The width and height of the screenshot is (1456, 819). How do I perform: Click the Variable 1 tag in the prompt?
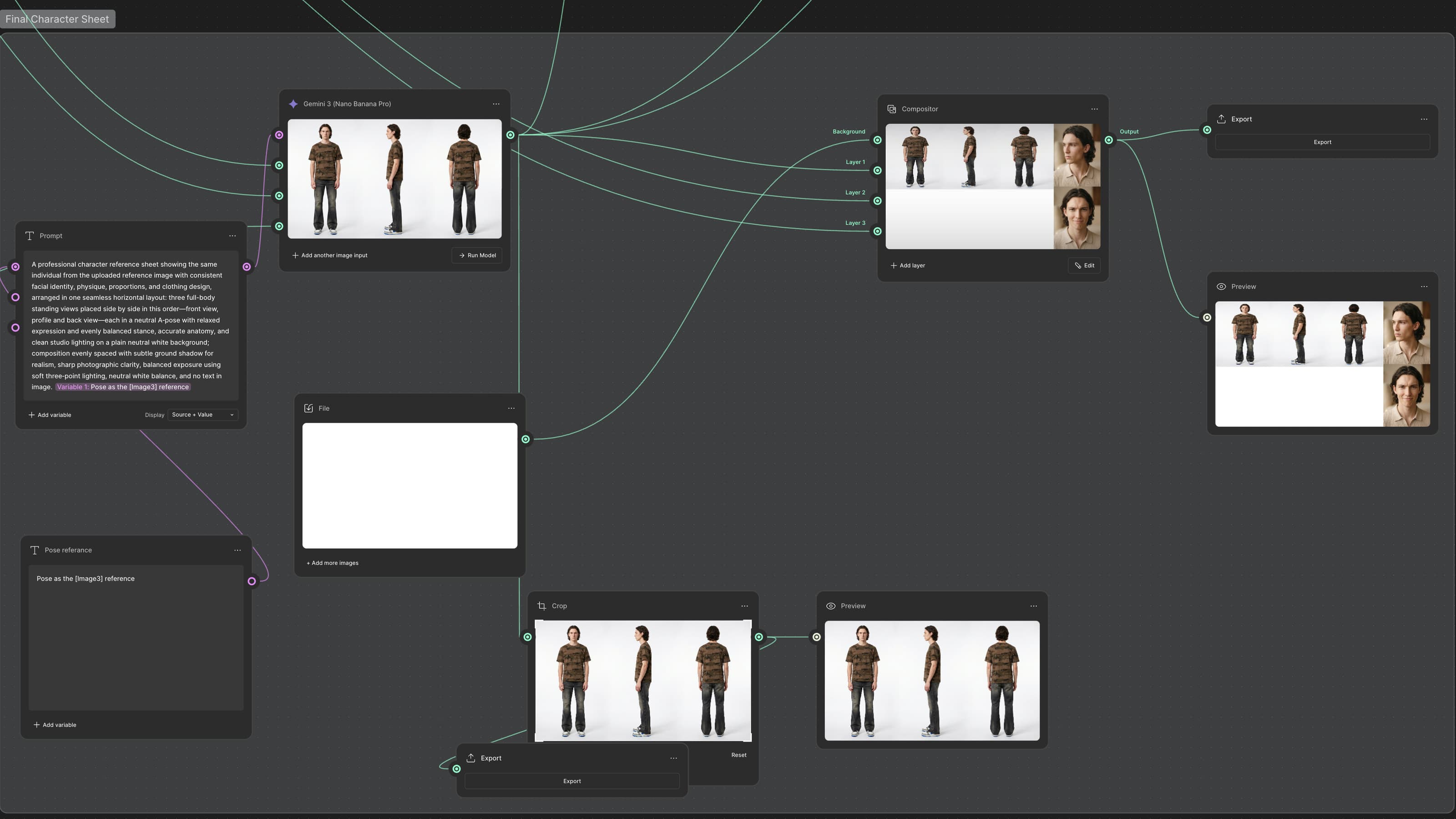click(x=123, y=387)
